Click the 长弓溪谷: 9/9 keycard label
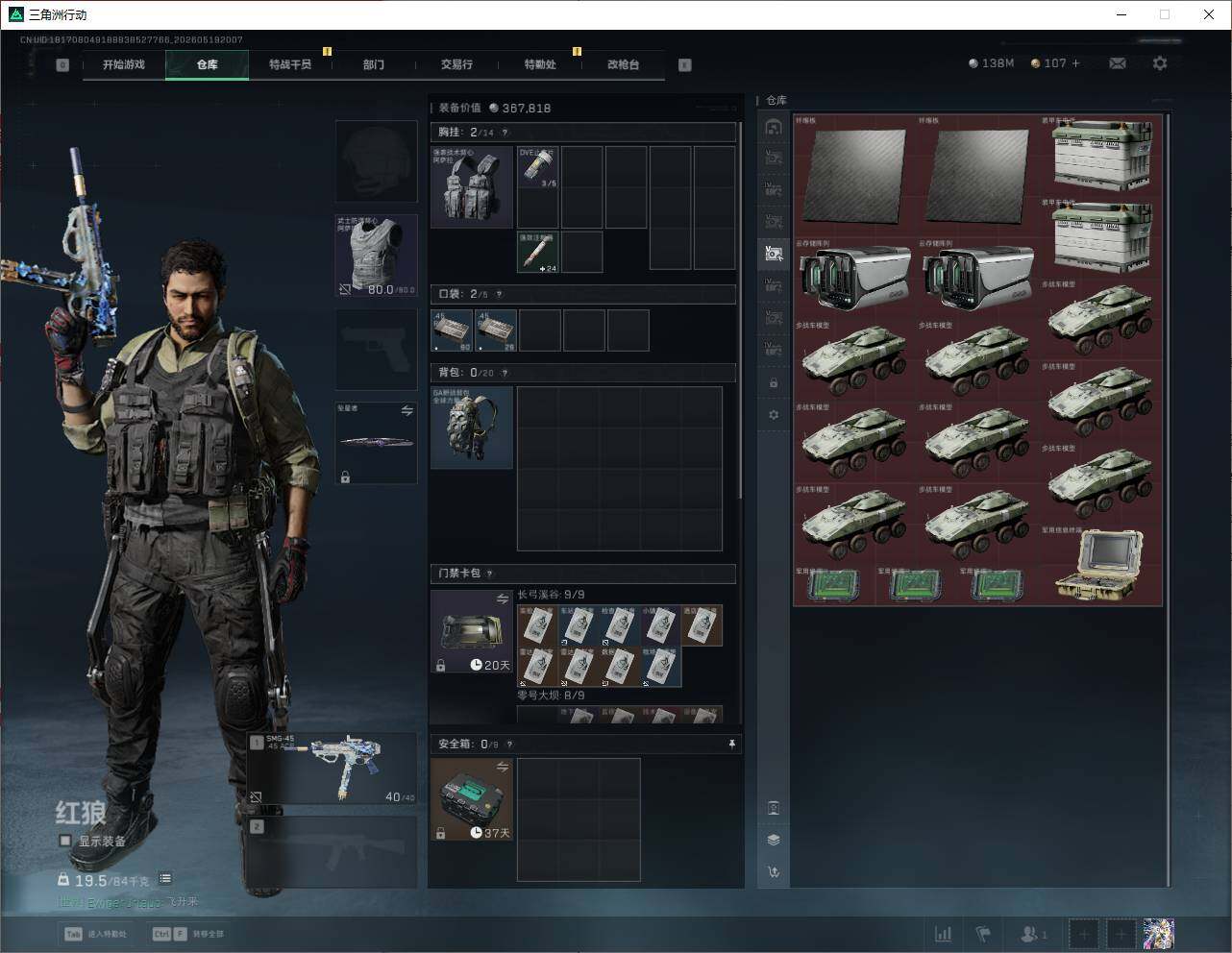Screen dimensions: 1232x953 [x=551, y=595]
